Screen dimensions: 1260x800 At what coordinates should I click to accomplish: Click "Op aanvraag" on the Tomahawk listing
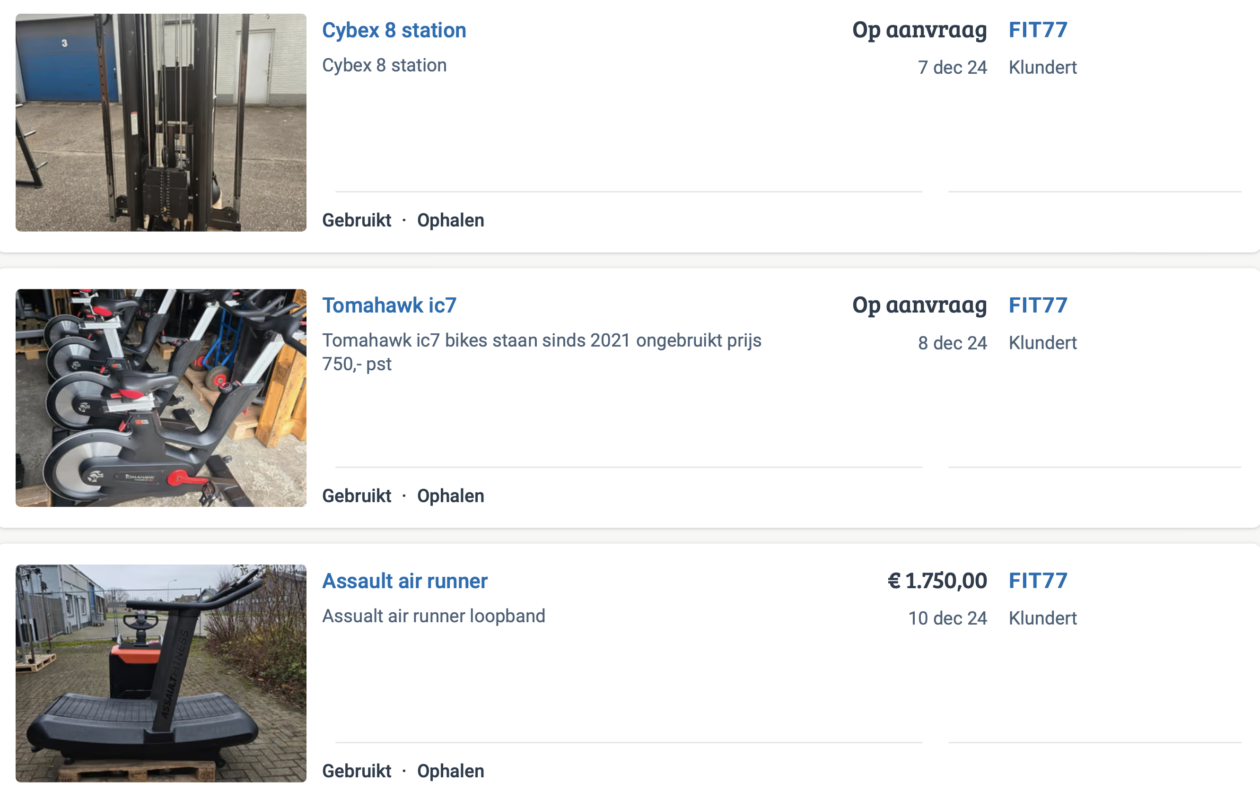[919, 305]
